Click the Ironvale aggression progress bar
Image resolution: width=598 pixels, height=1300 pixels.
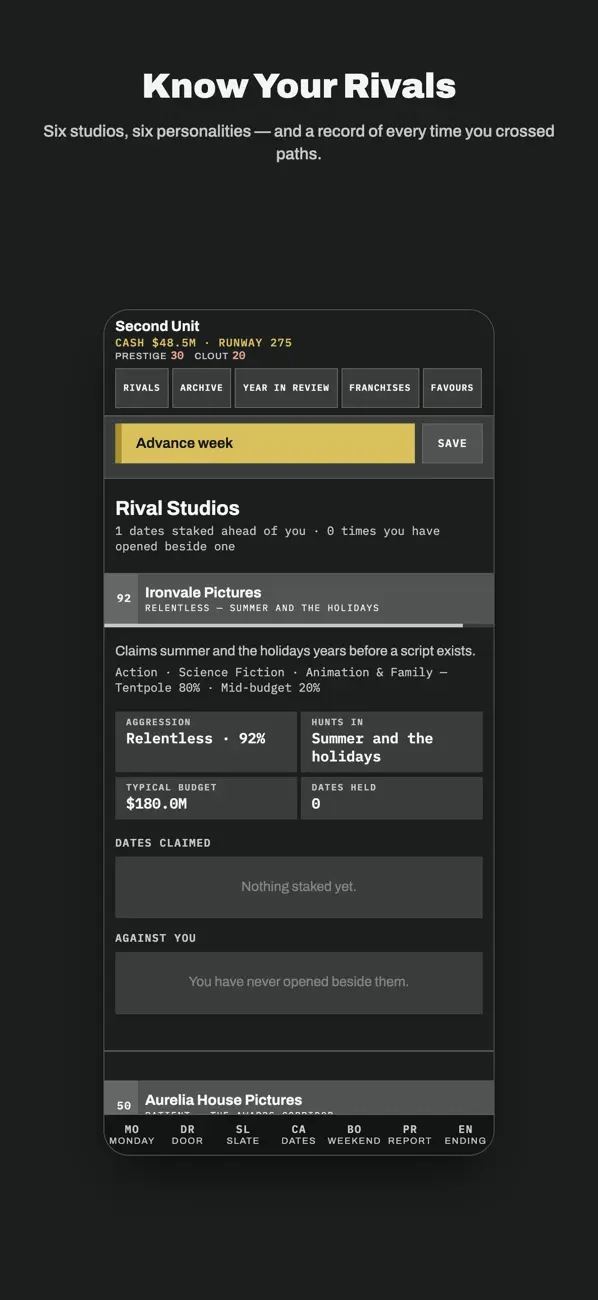point(299,625)
